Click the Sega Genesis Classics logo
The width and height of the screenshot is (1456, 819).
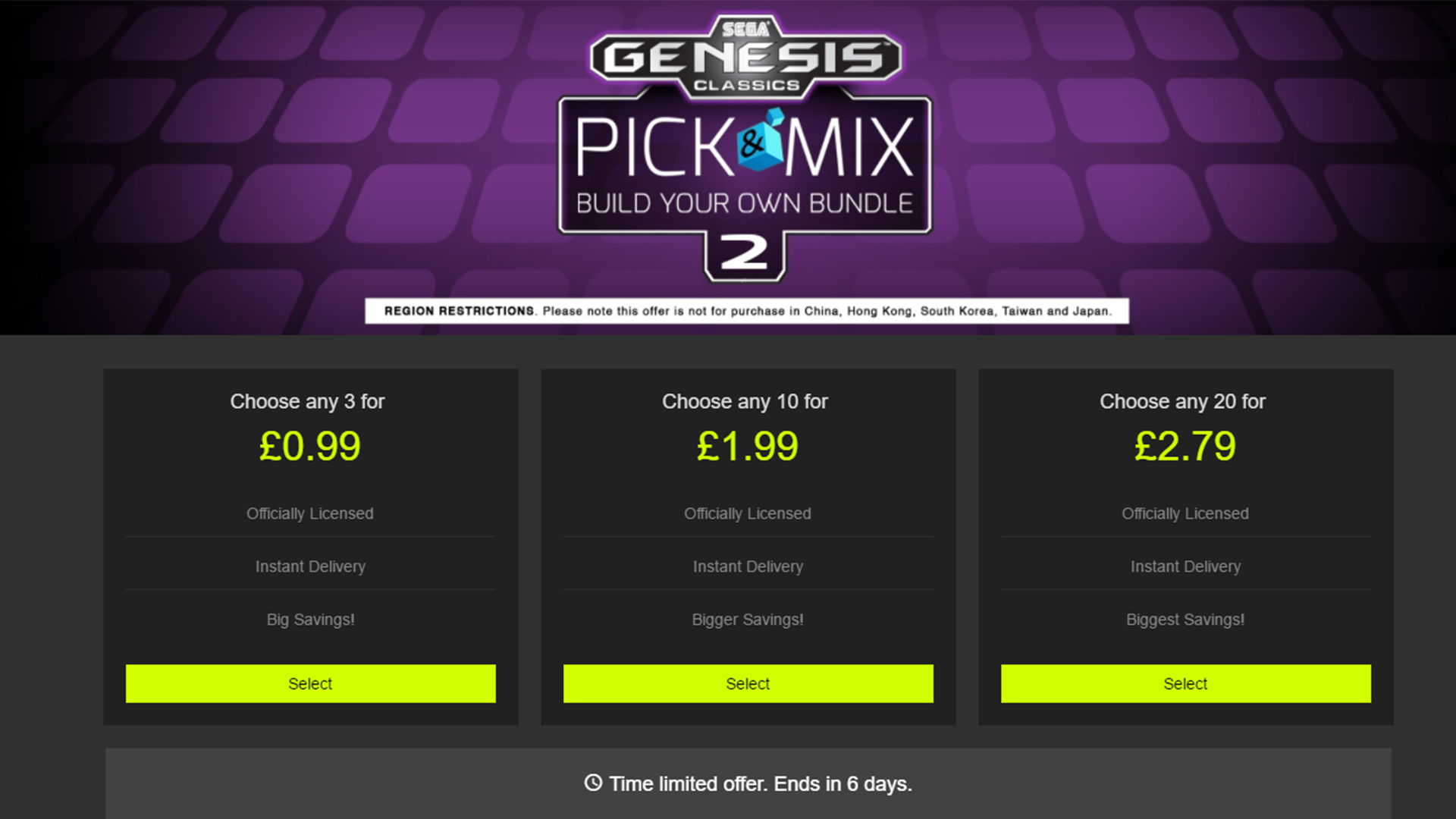tap(746, 57)
